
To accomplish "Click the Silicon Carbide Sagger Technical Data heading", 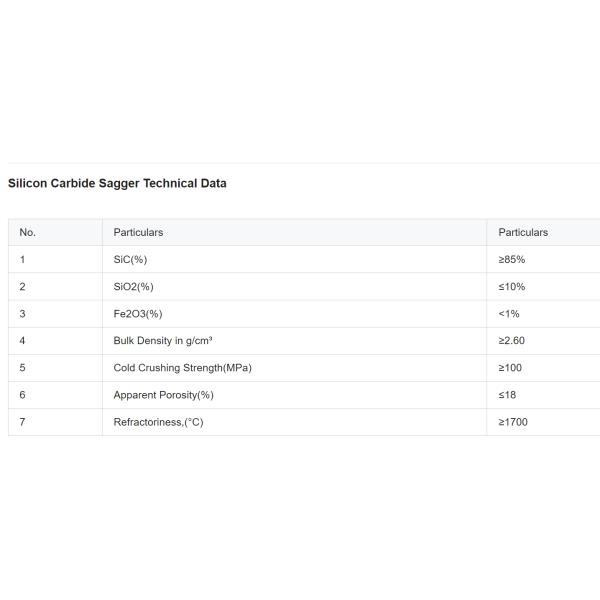I will coord(117,183).
